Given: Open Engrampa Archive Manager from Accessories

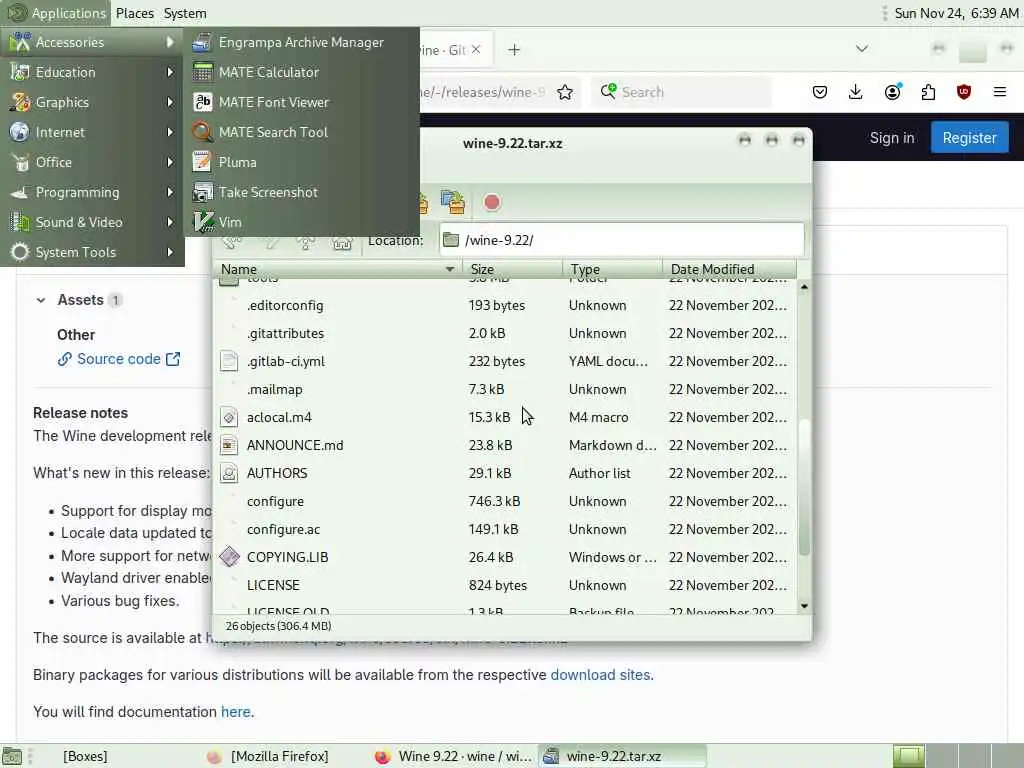Looking at the screenshot, I should [x=301, y=42].
